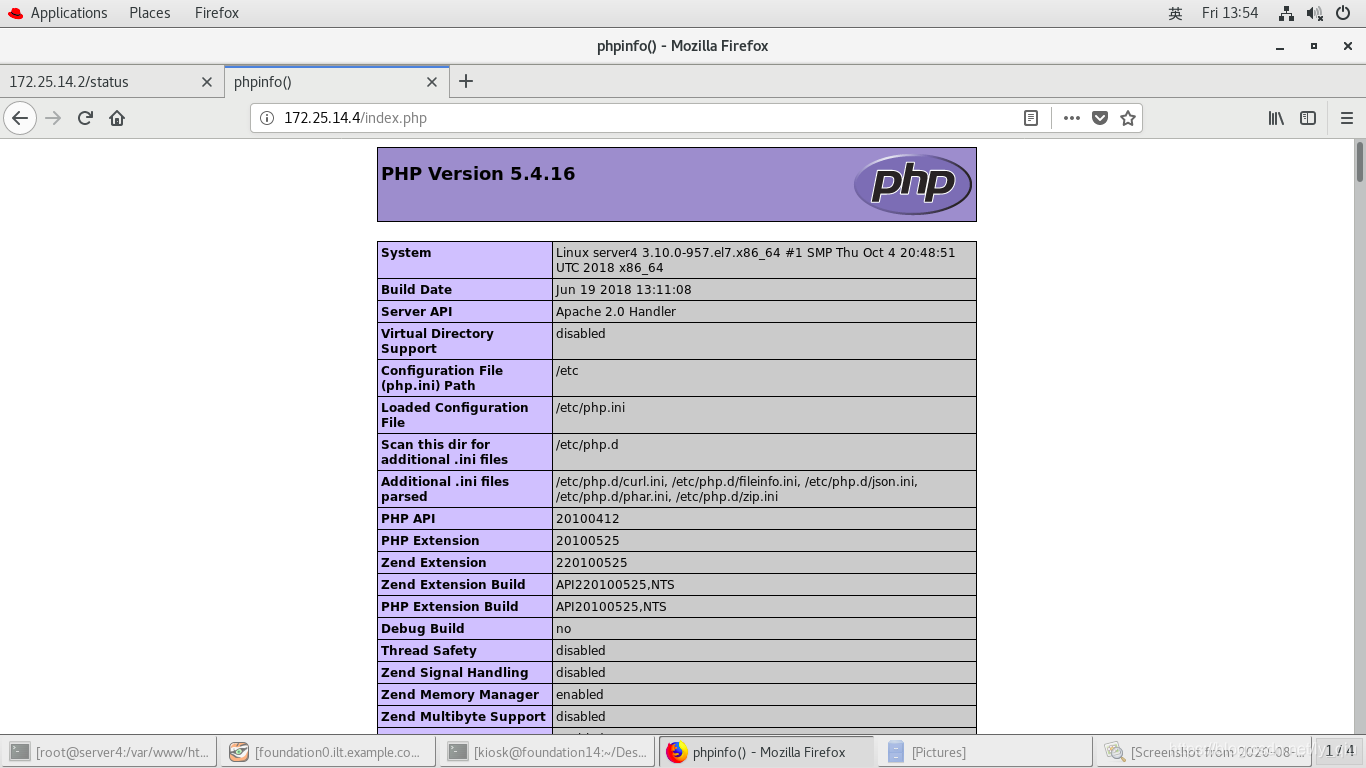Open the page actions three-dot menu
The width and height of the screenshot is (1366, 768).
tap(1072, 118)
